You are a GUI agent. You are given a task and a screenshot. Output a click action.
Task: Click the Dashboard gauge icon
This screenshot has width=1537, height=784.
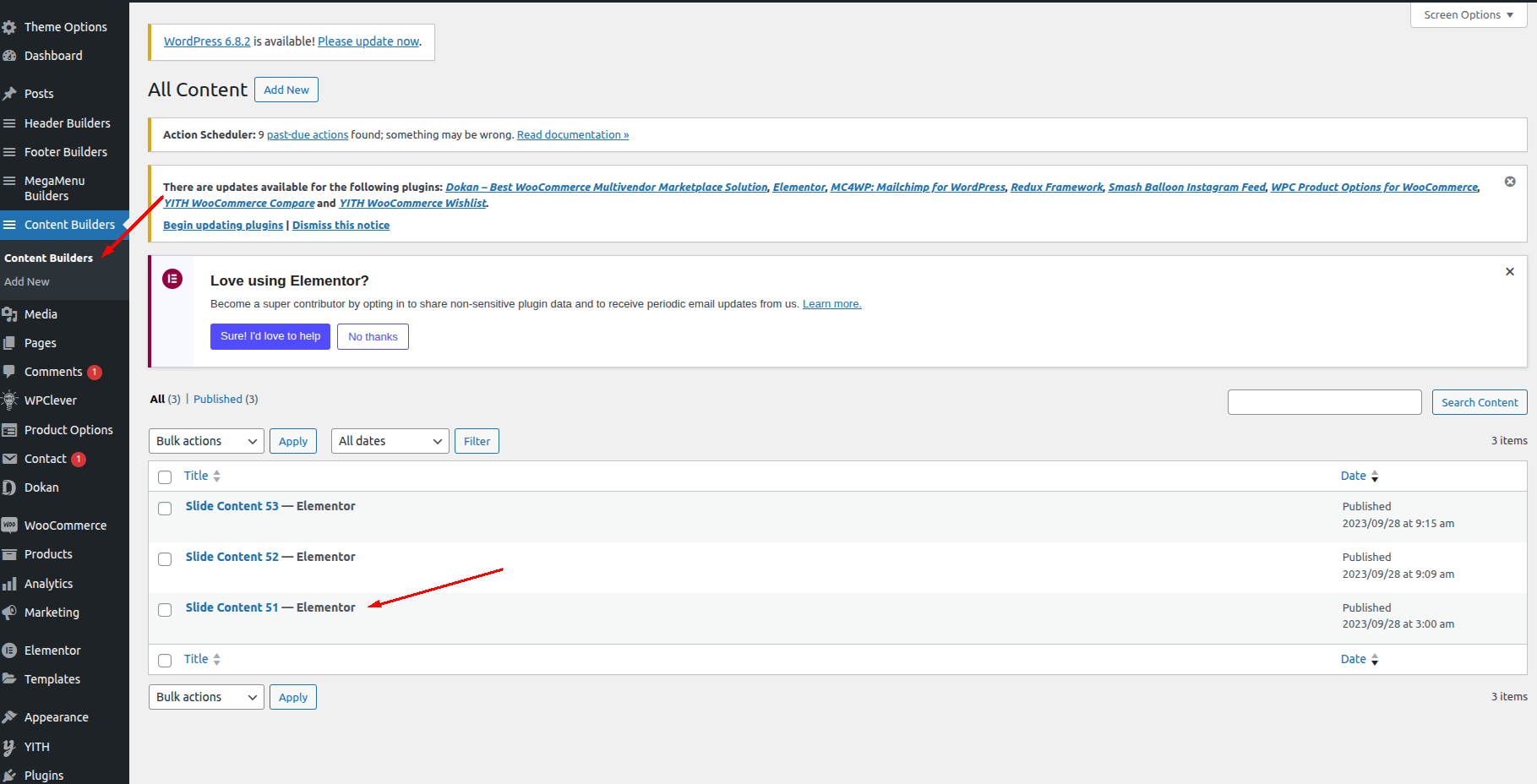9,56
